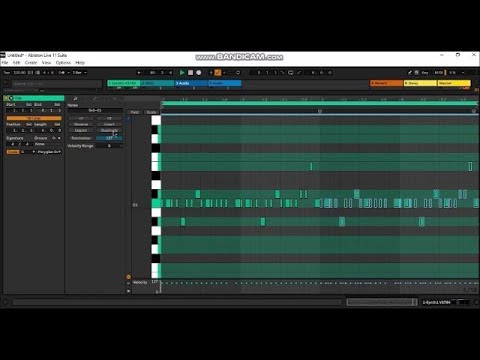
Task: Toggle the metronome
Action: click(x=62, y=72)
